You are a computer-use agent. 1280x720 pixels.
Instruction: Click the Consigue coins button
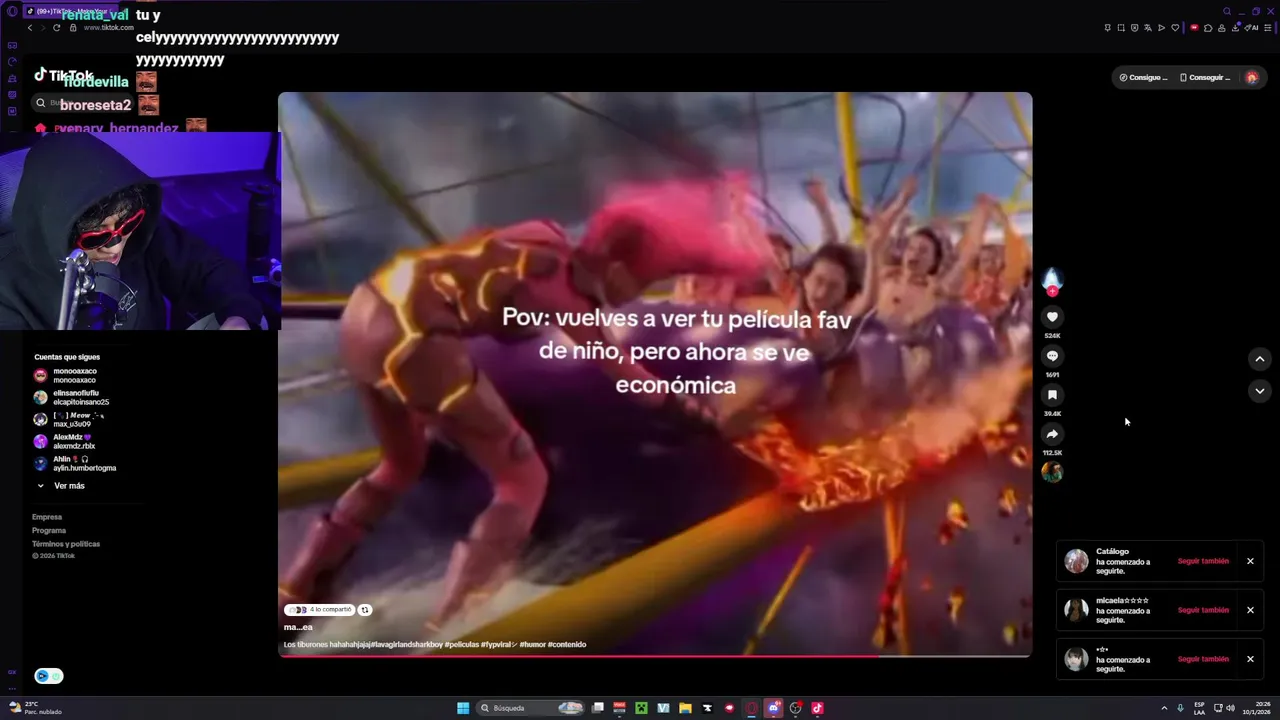[x=1143, y=77]
